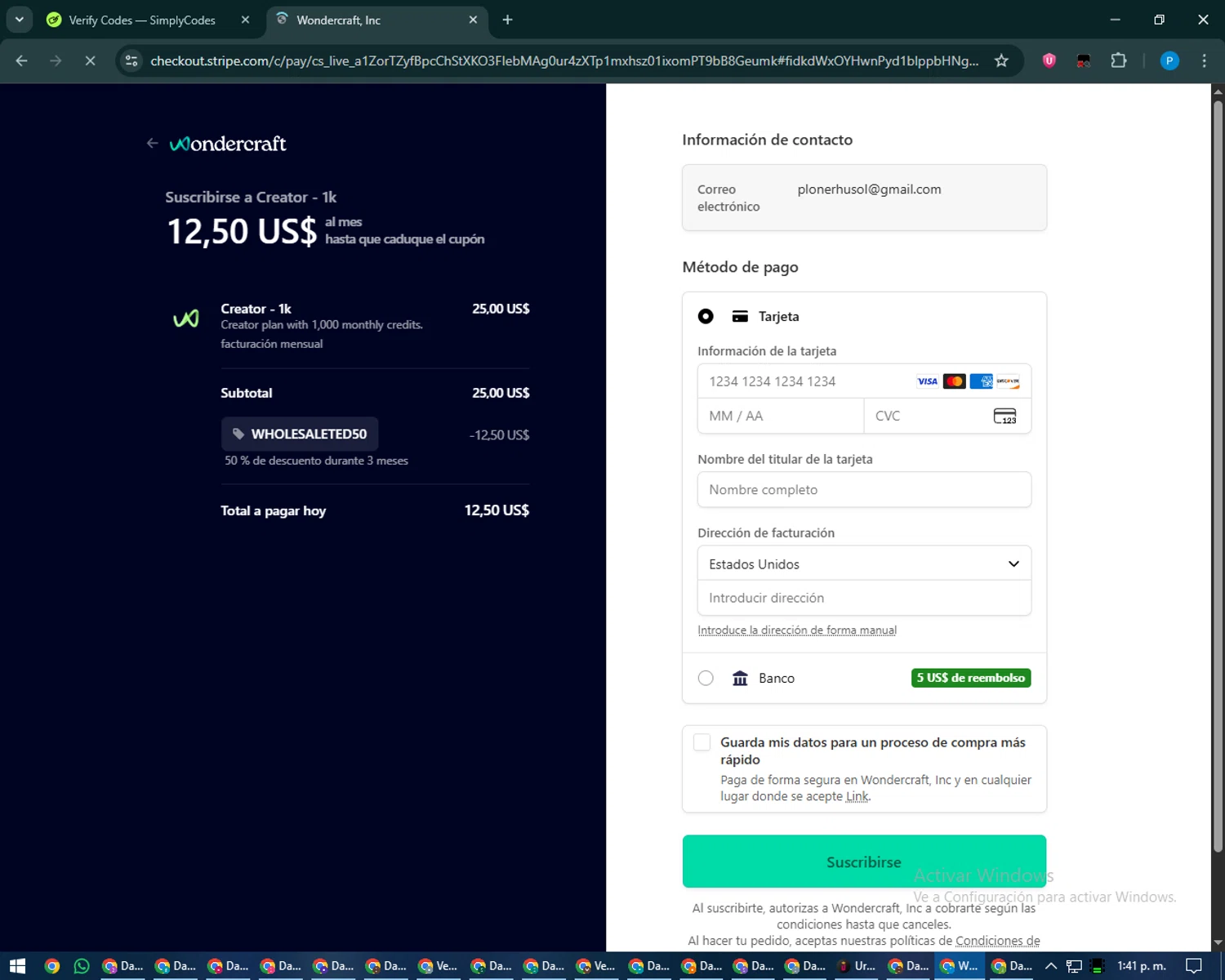Open the Estados Unidos country dropdown
This screenshot has height=980, width=1225.
pos(864,563)
